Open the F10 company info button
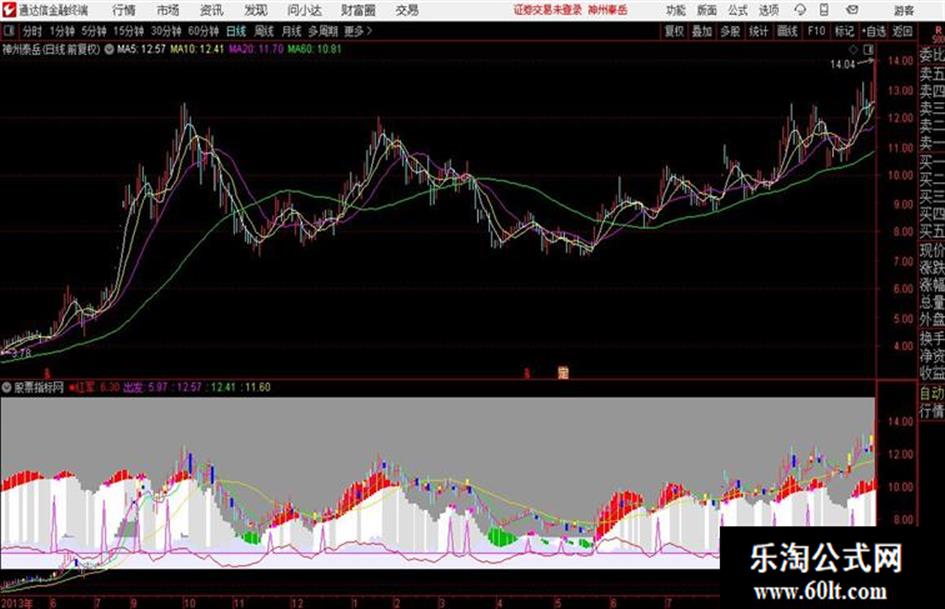 click(816, 31)
